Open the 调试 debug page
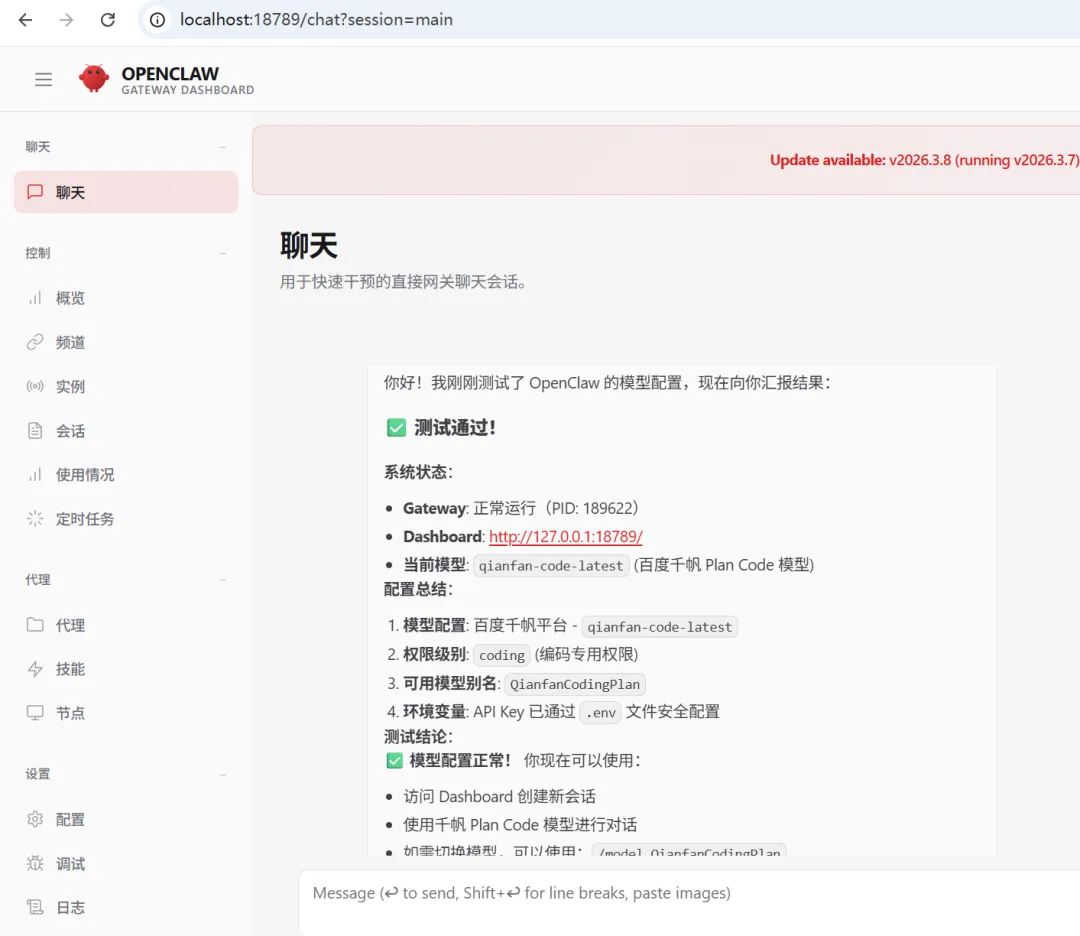Image resolution: width=1080 pixels, height=936 pixels. tap(126, 863)
